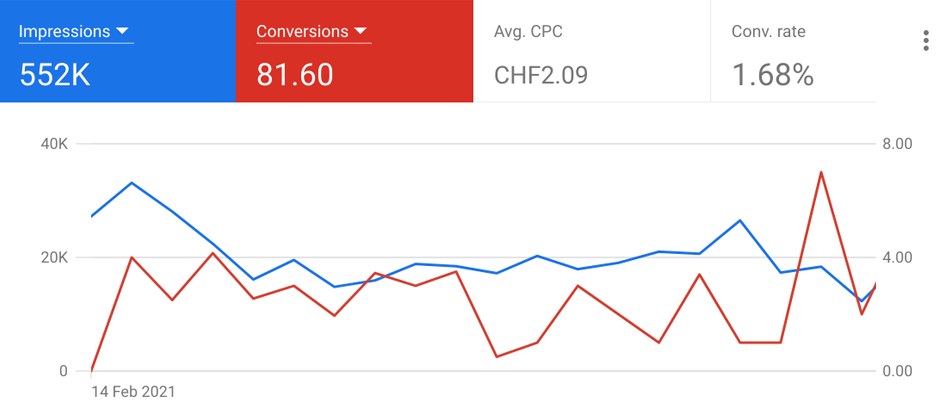Click the Impressions label text
The width and height of the screenshot is (946, 419).
pyautogui.click(x=65, y=31)
